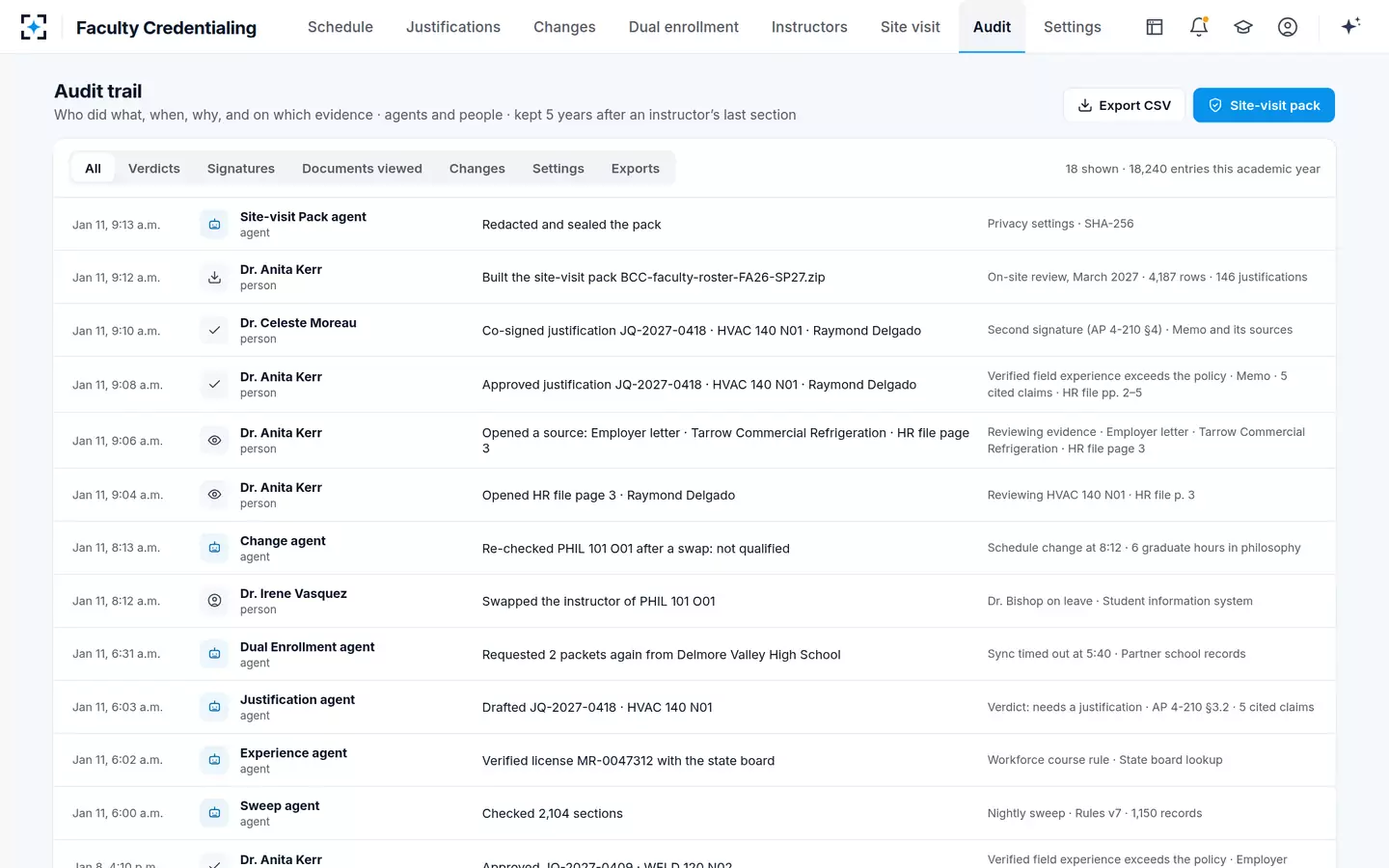Screen dimensions: 1389x868
Task: Click the agent icon beside Experience agent
Action: pyautogui.click(x=214, y=760)
